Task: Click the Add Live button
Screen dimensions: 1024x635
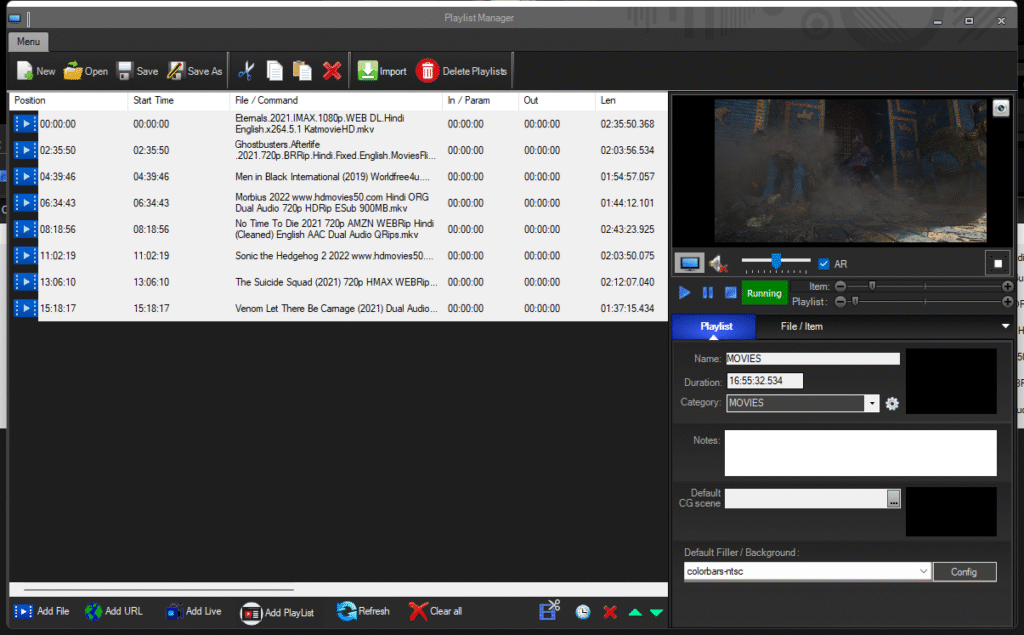Action: (192, 611)
